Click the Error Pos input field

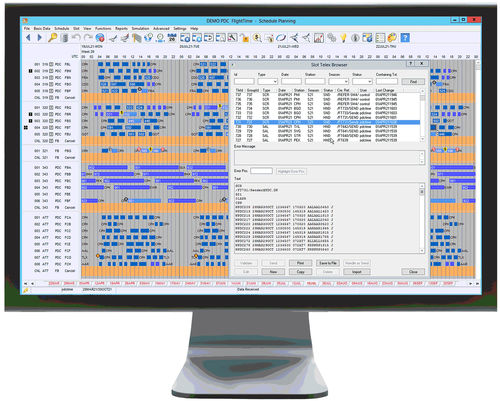pos(261,171)
